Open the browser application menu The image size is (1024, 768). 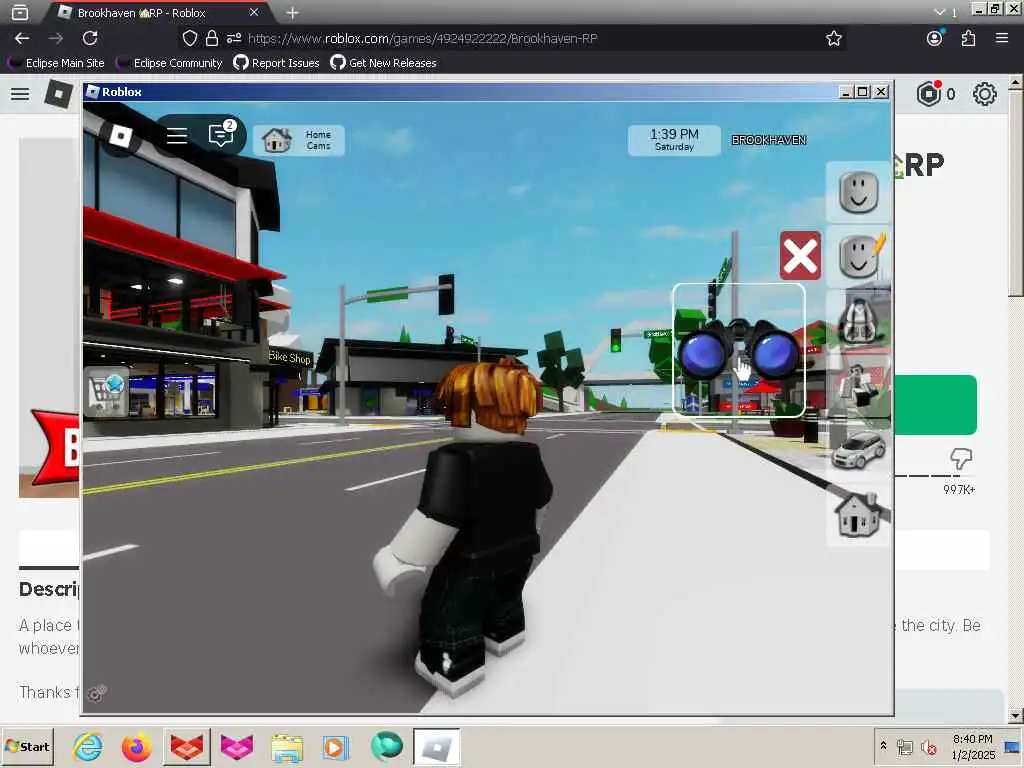(x=1002, y=39)
